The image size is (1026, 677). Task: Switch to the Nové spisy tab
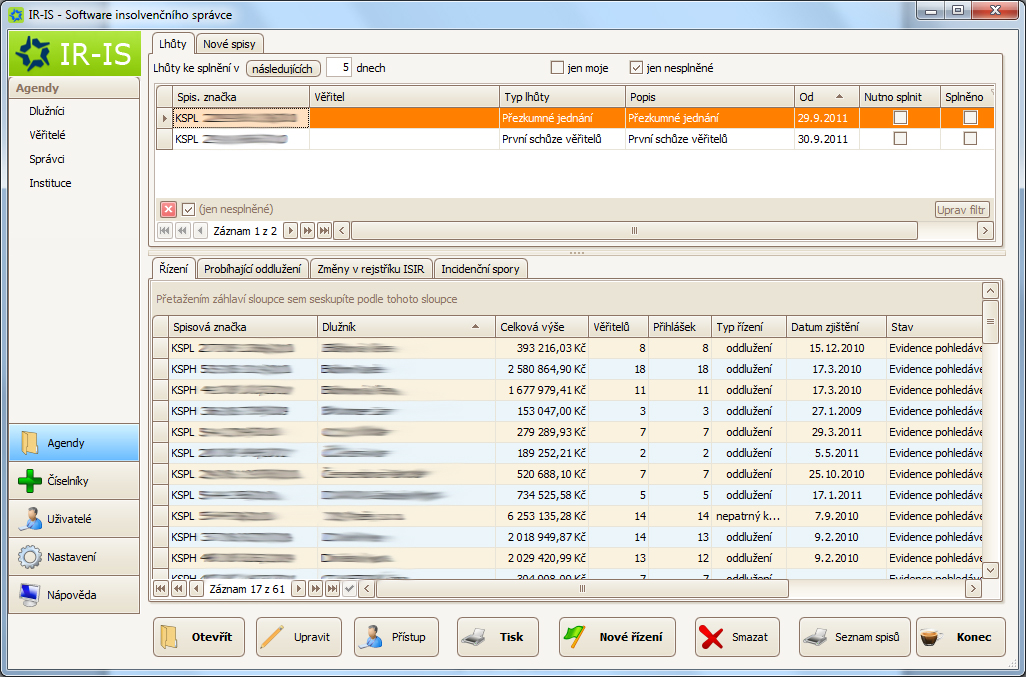pyautogui.click(x=230, y=44)
